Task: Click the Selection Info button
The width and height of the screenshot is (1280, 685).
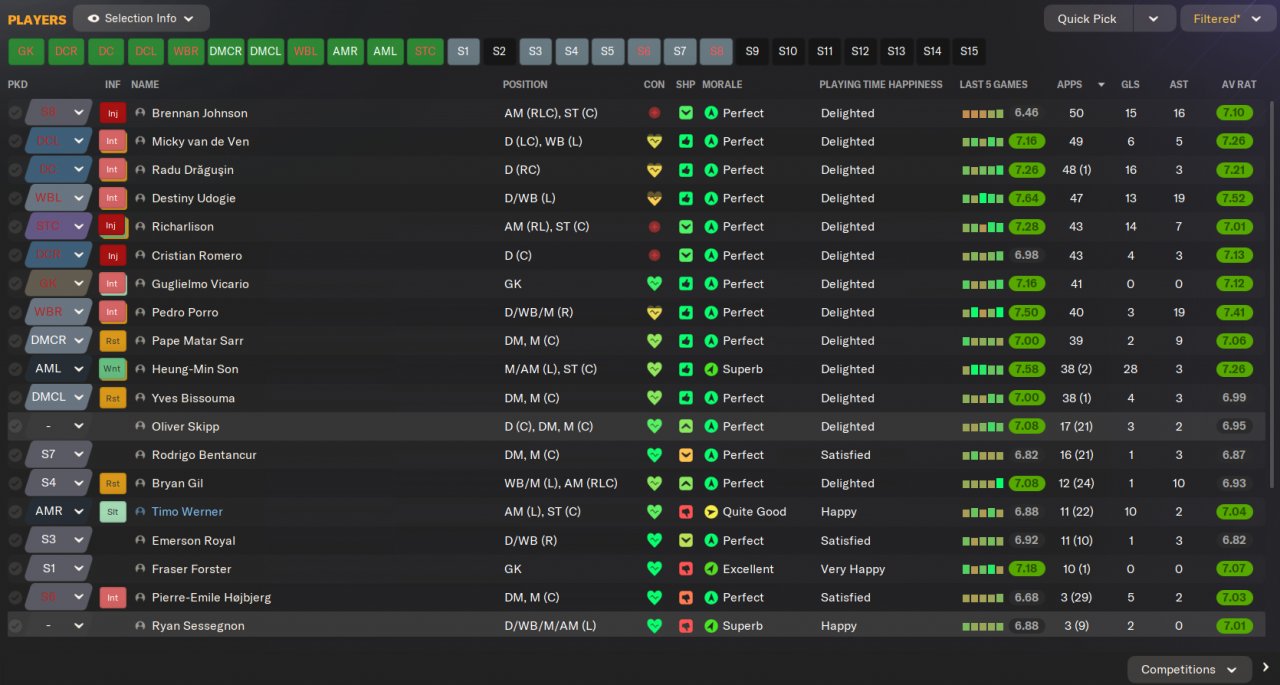Action: (x=141, y=18)
